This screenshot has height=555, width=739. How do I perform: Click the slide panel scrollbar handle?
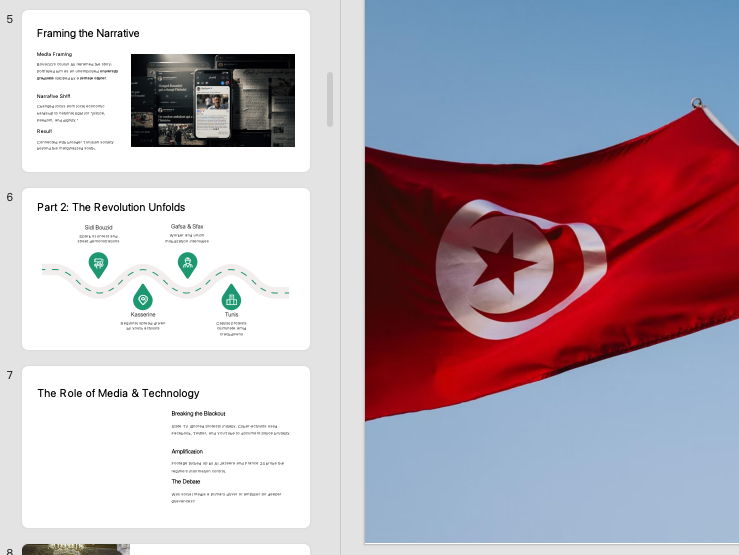tap(330, 99)
